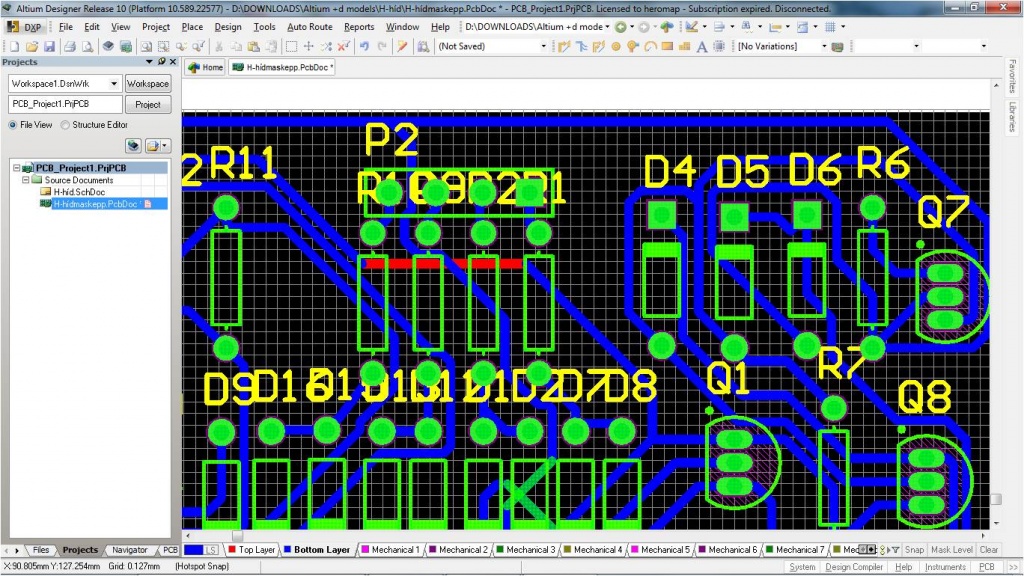Click the current layer color swatch LS
Screen dimensions: 1024x576
(x=201, y=550)
